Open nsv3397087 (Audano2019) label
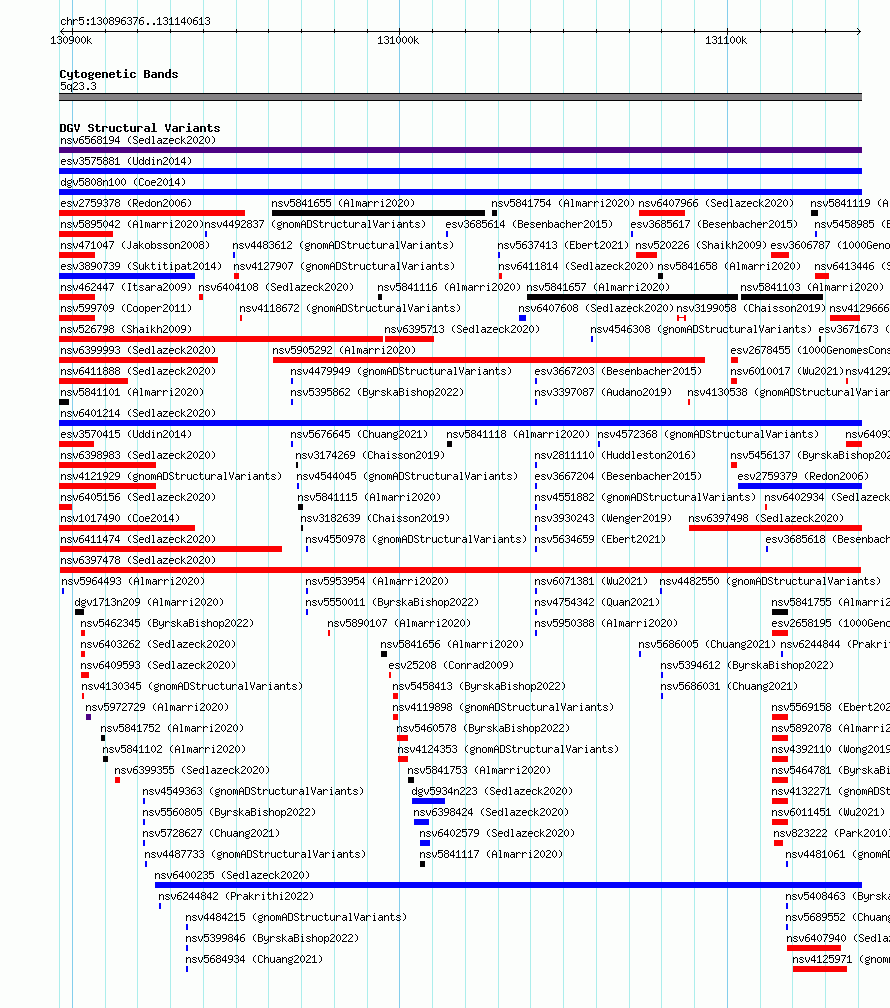The width and height of the screenshot is (890, 1008). pos(603,392)
